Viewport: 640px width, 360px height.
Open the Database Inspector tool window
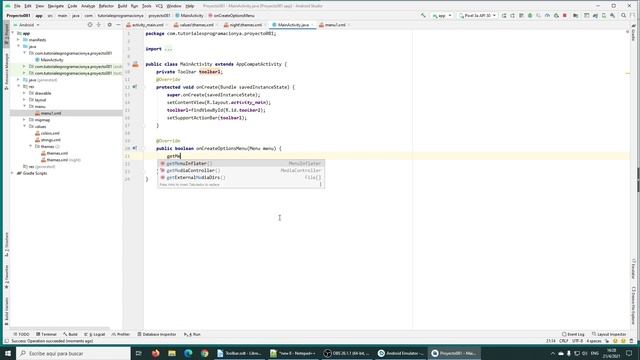click(x=157, y=334)
